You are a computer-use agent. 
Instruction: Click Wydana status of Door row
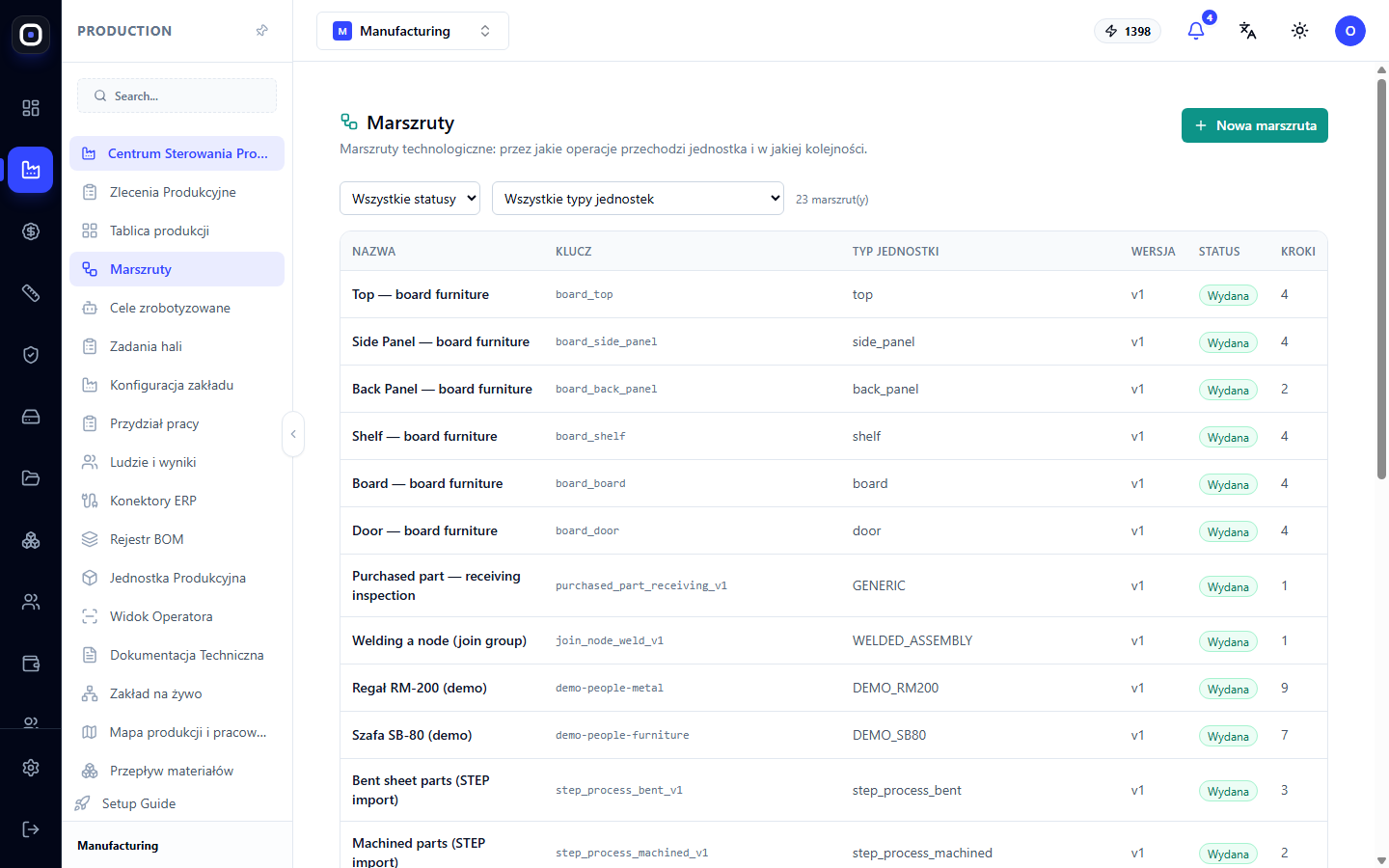[1228, 531]
